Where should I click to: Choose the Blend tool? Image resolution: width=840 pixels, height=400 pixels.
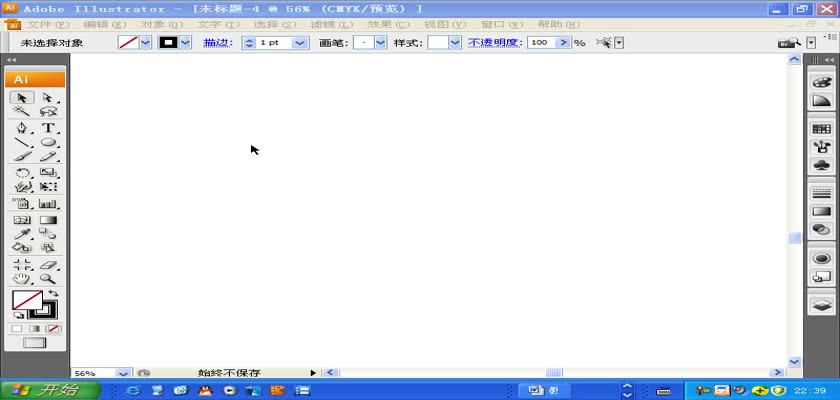(48, 234)
